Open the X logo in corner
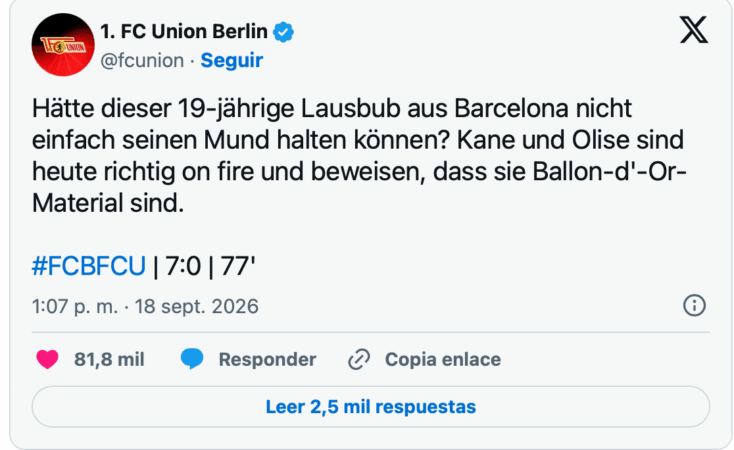Screen dimensions: 734x450 pyautogui.click(x=694, y=30)
